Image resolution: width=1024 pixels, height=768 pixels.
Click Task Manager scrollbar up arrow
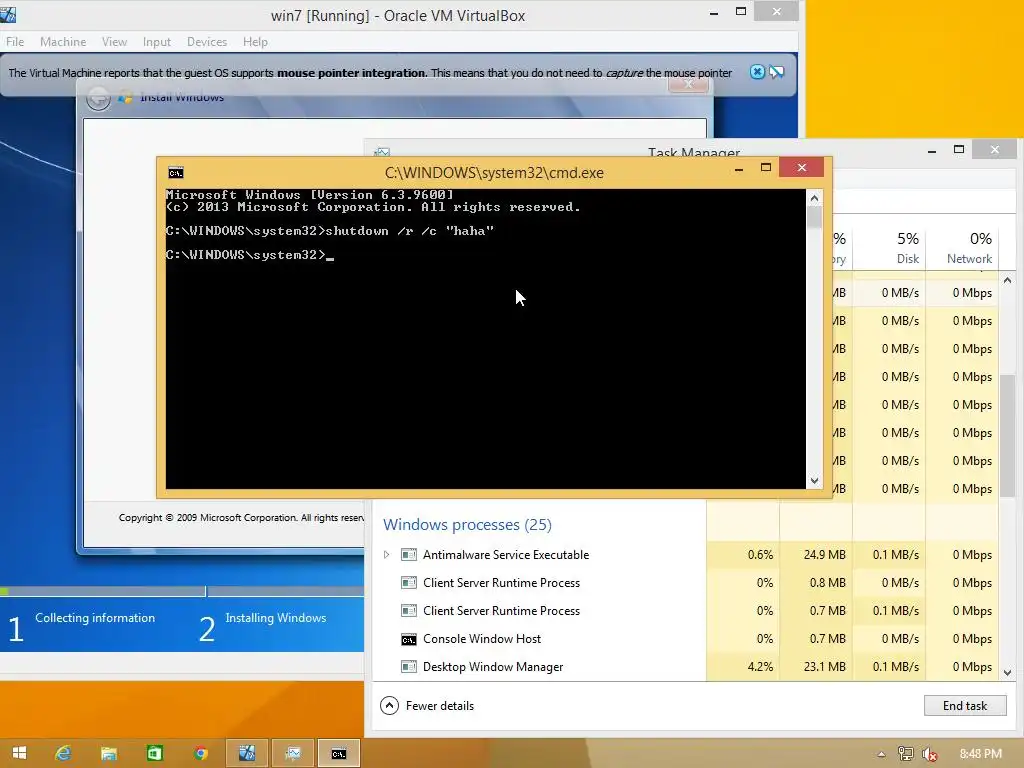[1008, 280]
